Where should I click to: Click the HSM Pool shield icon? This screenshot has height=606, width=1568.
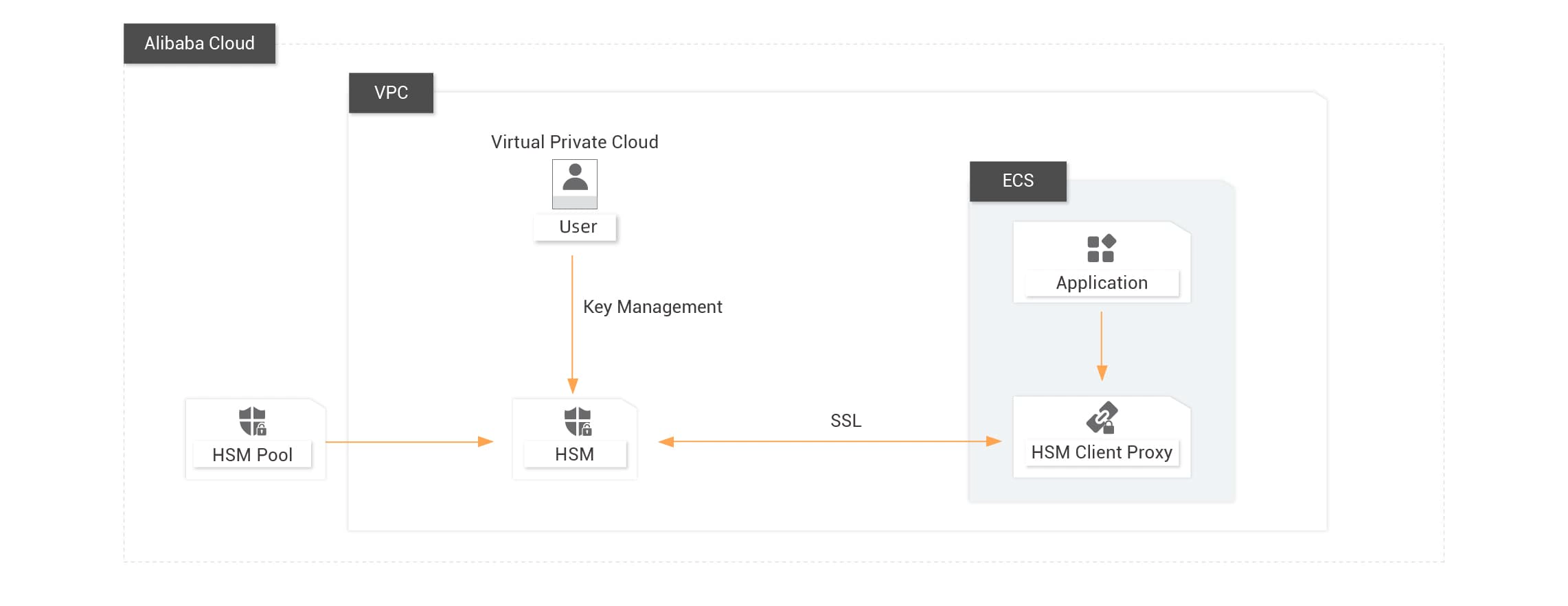(x=252, y=421)
